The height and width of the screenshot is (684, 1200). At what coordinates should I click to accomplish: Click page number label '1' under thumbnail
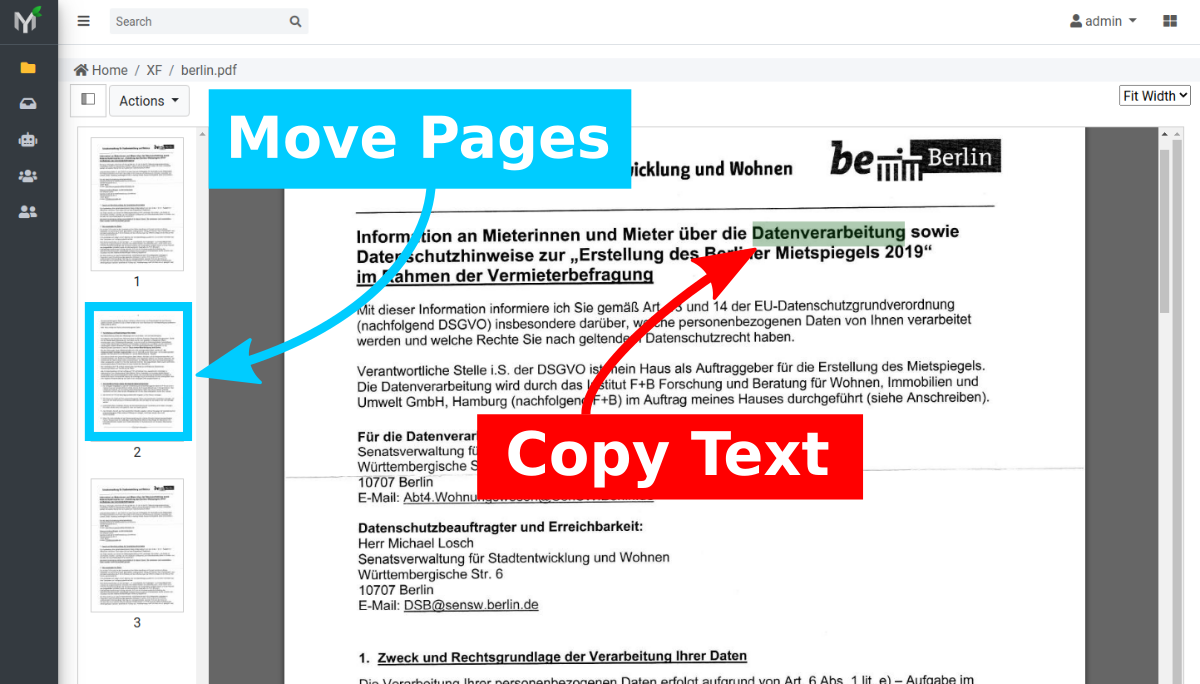pos(137,281)
